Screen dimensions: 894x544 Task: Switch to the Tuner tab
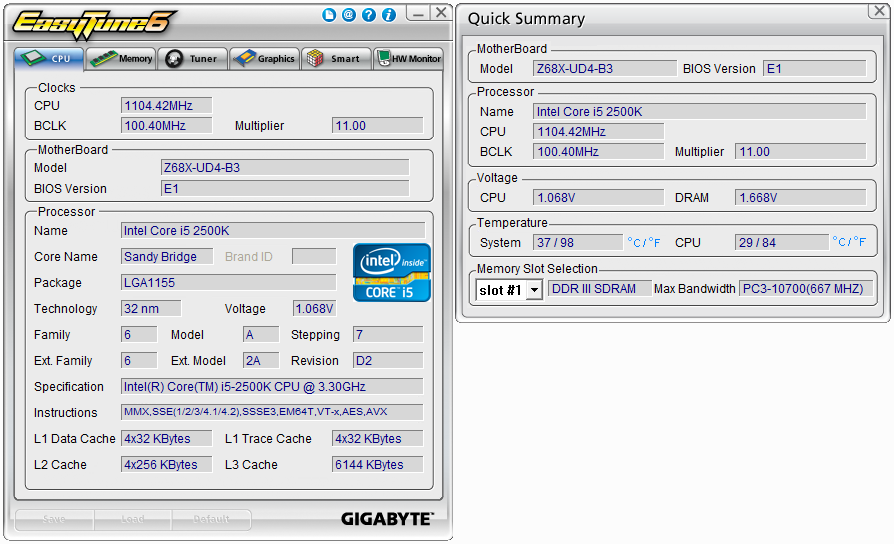click(192, 59)
